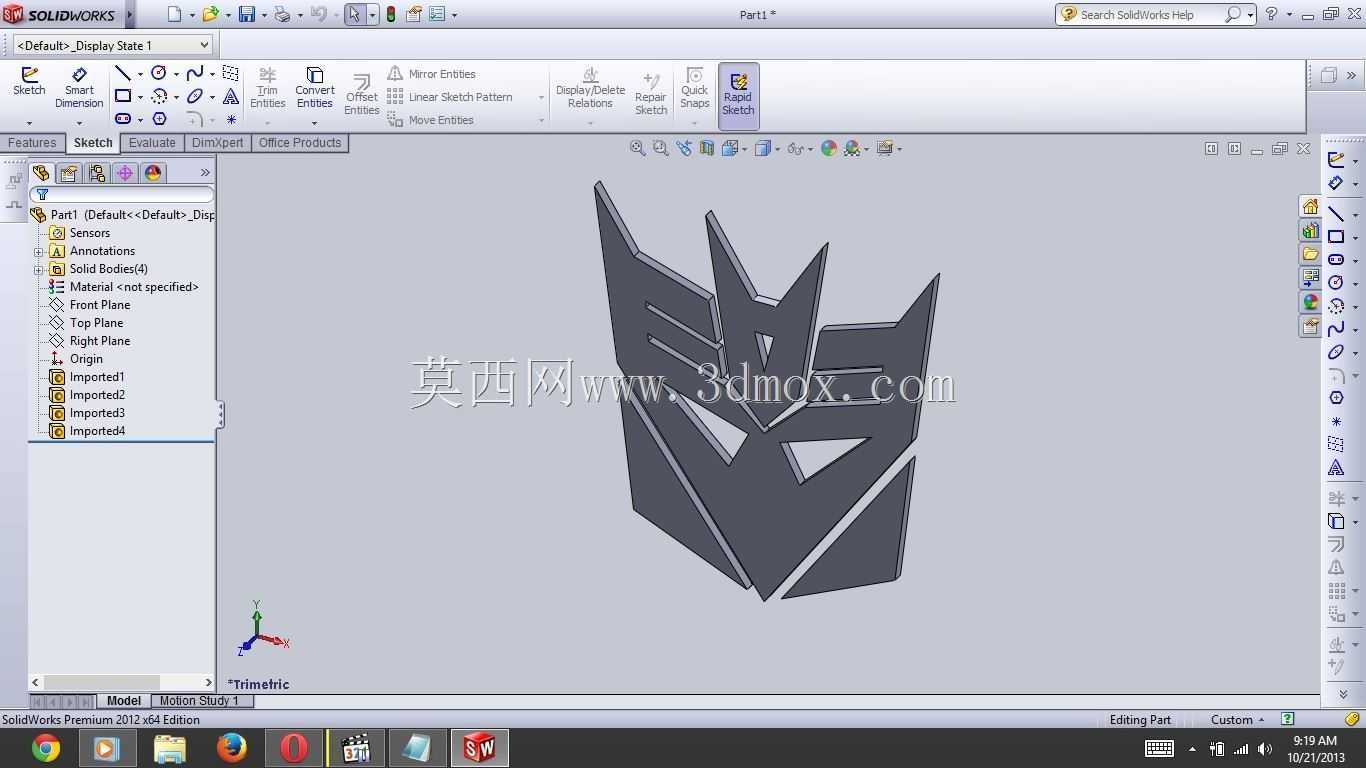
Task: Click Section View in view toolbar
Action: [707, 148]
